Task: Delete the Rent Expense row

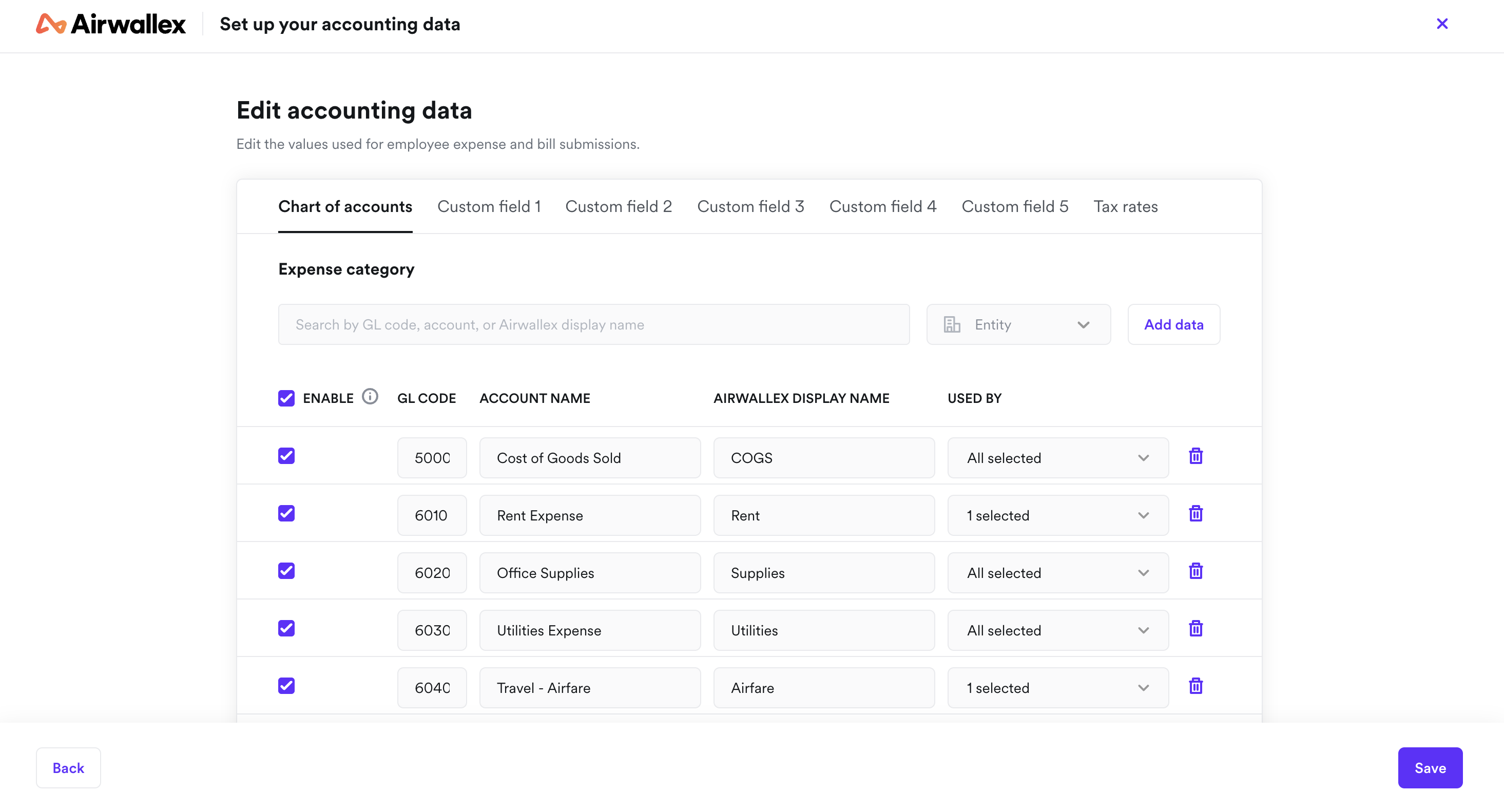Action: point(1196,514)
